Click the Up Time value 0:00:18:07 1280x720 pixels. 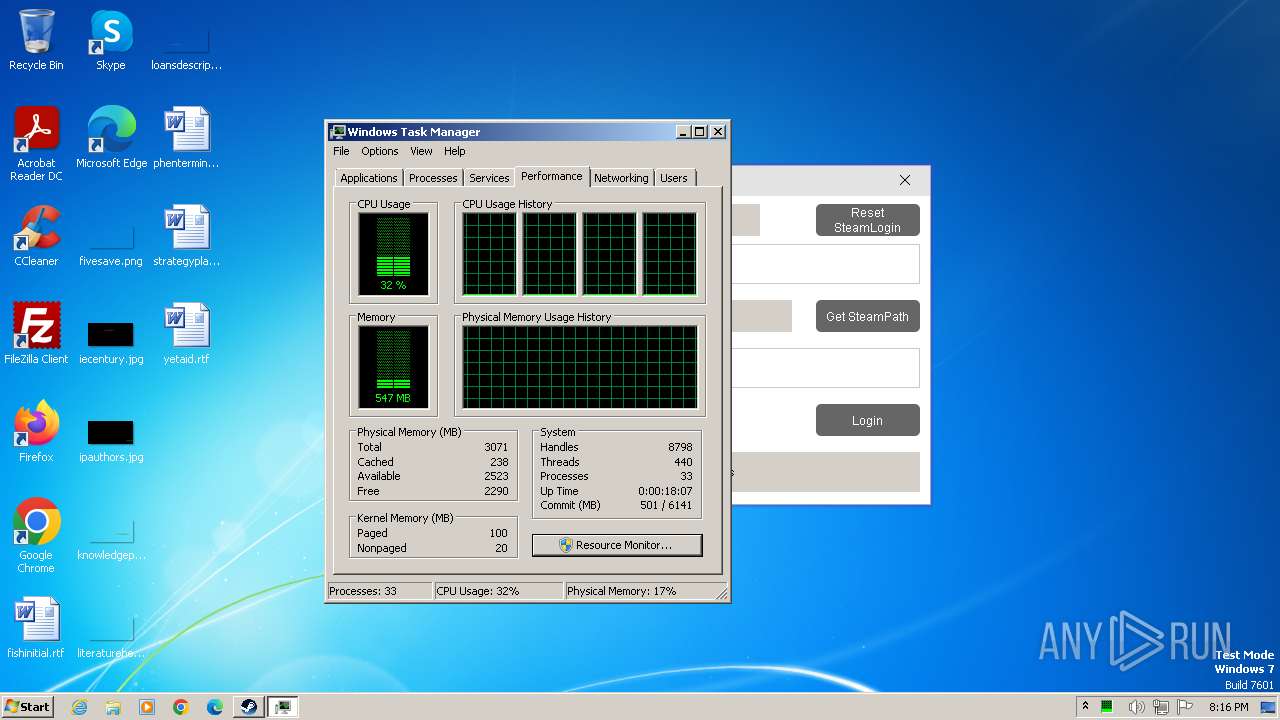(665, 491)
